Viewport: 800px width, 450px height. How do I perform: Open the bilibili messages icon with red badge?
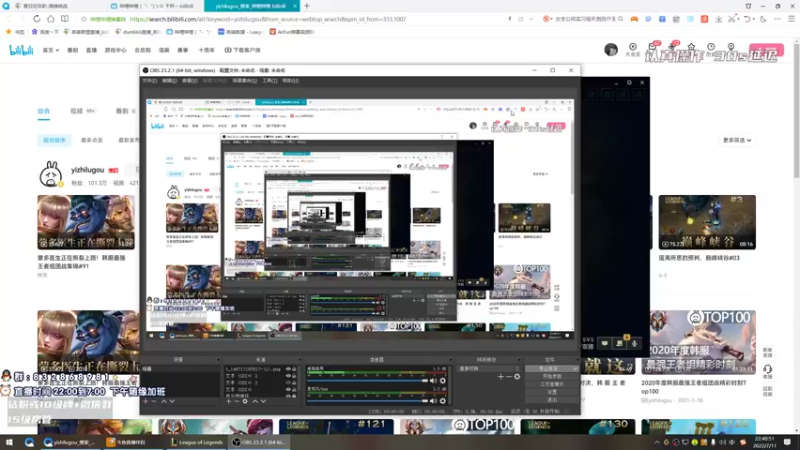pyautogui.click(x=653, y=47)
